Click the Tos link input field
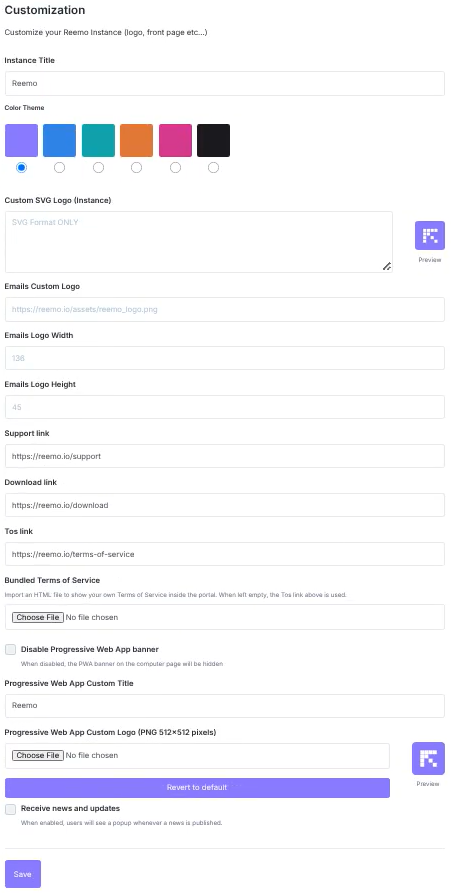The image size is (451, 893). pos(225,554)
